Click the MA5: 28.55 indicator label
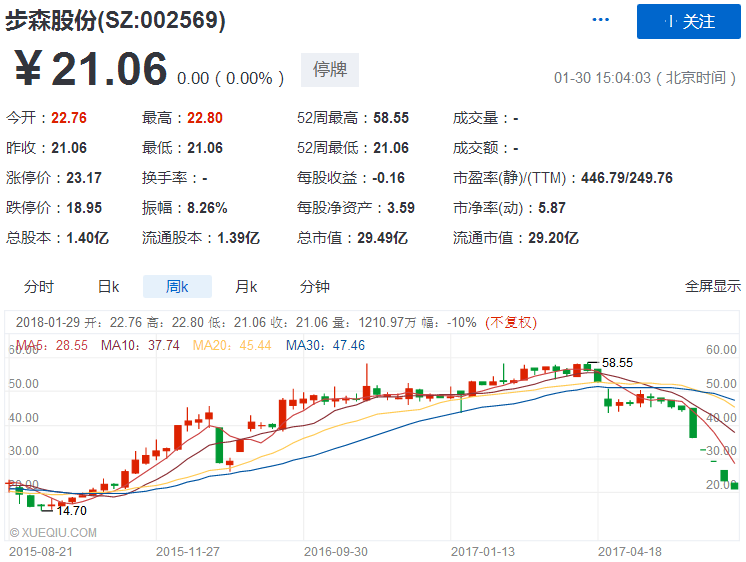Viewport: 746px width, 562px height. pos(52,345)
